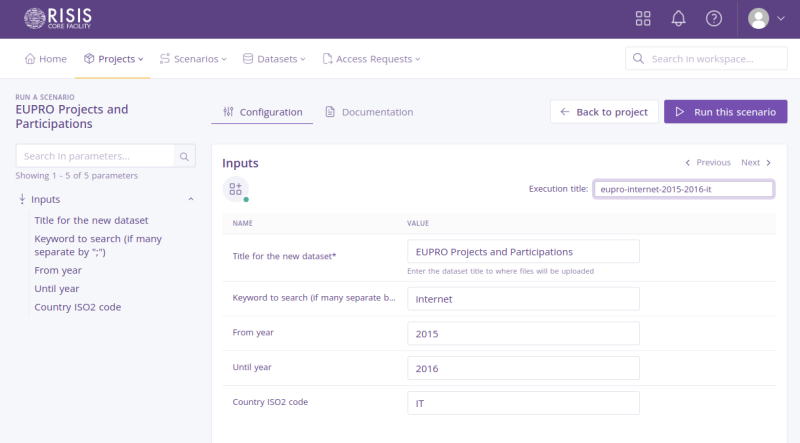Click search magnifier in parameters box
Viewport: 800px width, 443px height.
coord(184,156)
